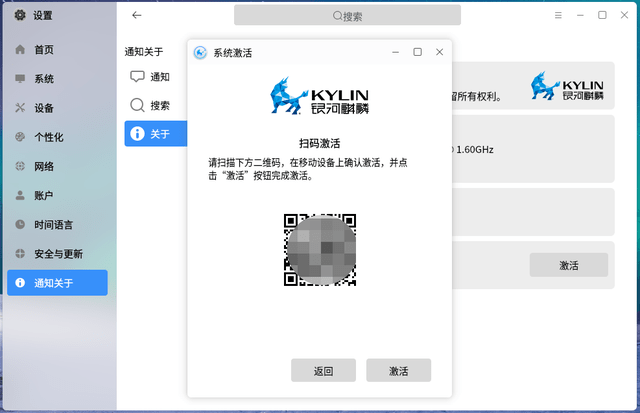This screenshot has height=413, width=640.
Task: Click the clock icon beside 时间语言
Action: tap(20, 224)
